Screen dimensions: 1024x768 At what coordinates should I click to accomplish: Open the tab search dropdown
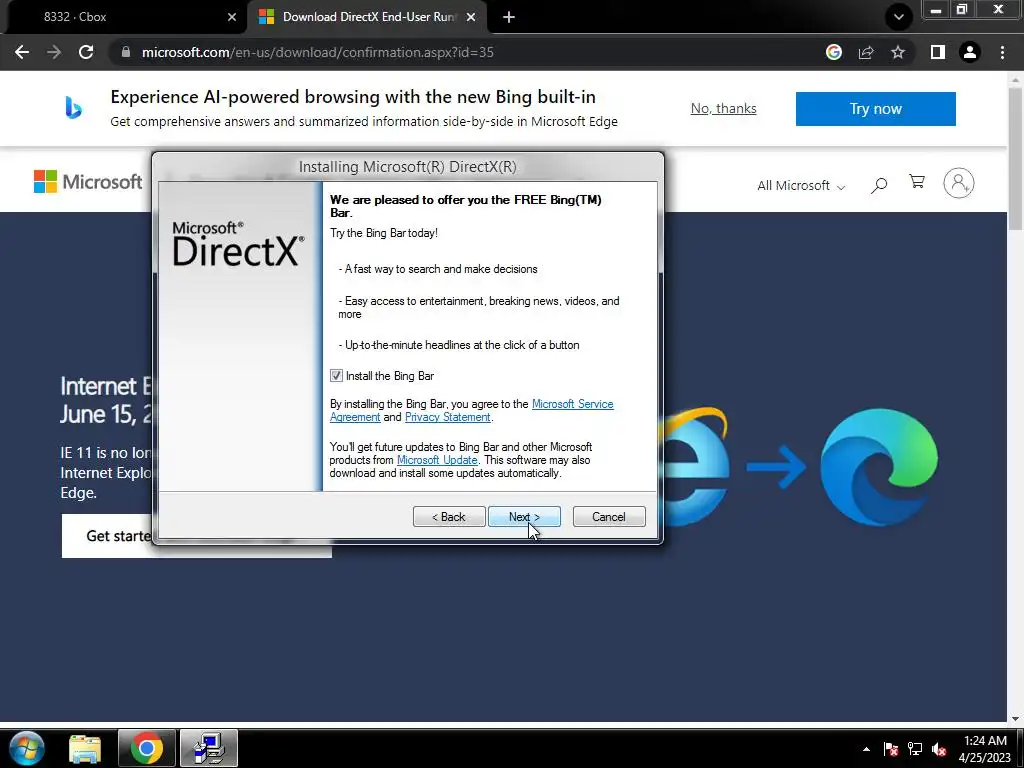coord(899,17)
